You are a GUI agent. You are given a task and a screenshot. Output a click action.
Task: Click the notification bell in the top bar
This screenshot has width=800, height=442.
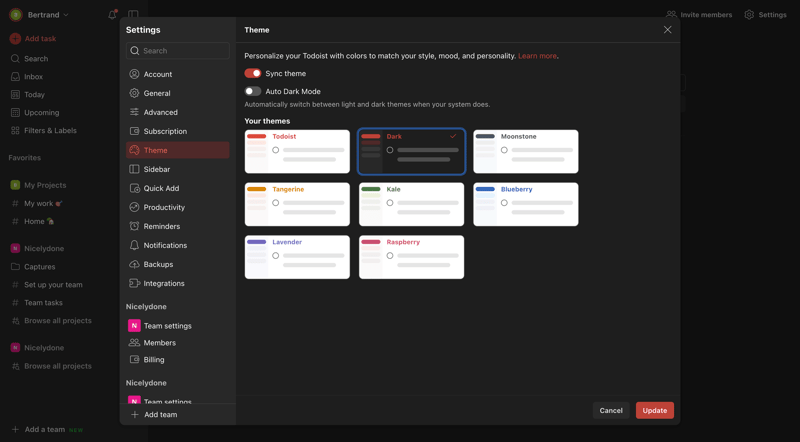(112, 15)
